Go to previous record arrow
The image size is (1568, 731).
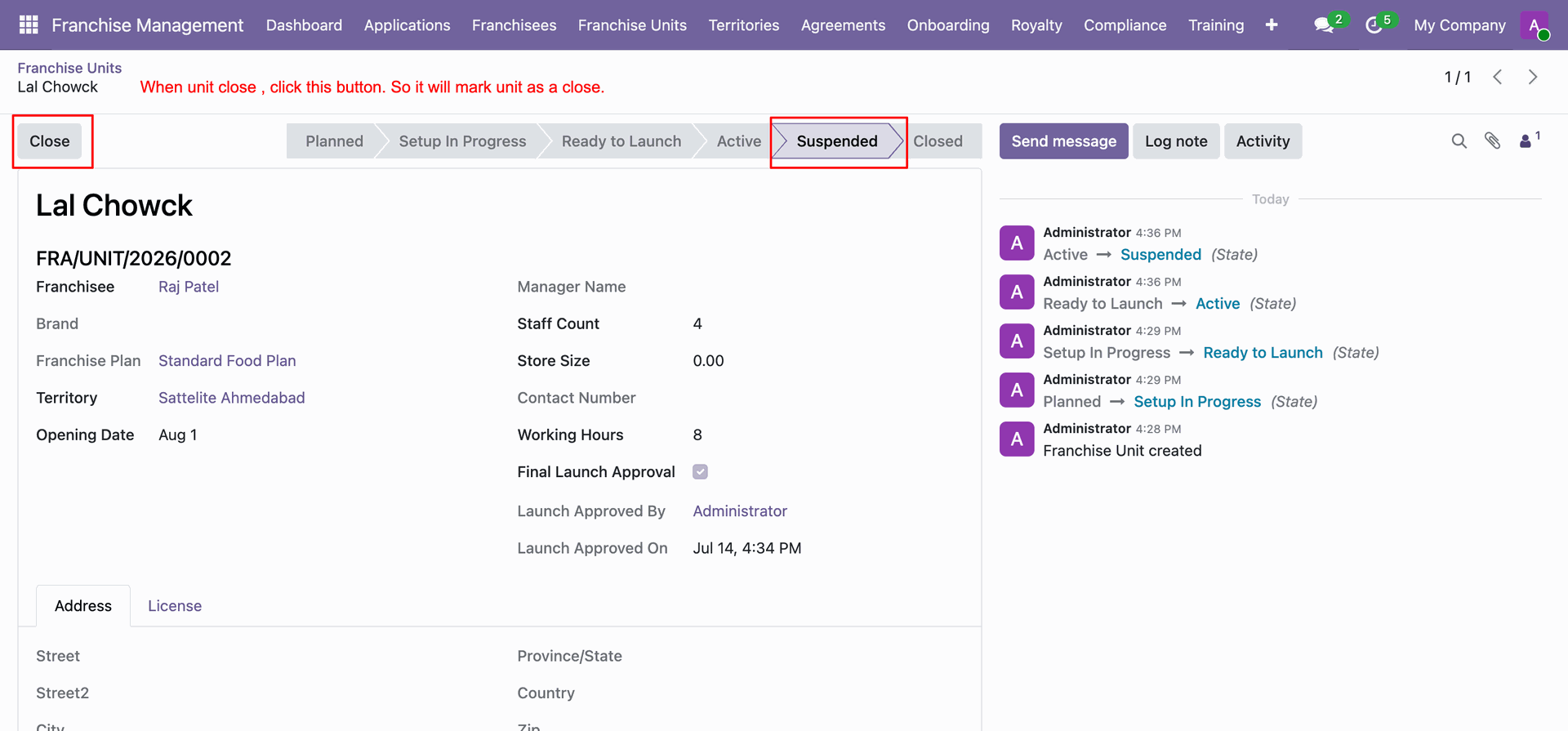[x=1498, y=77]
